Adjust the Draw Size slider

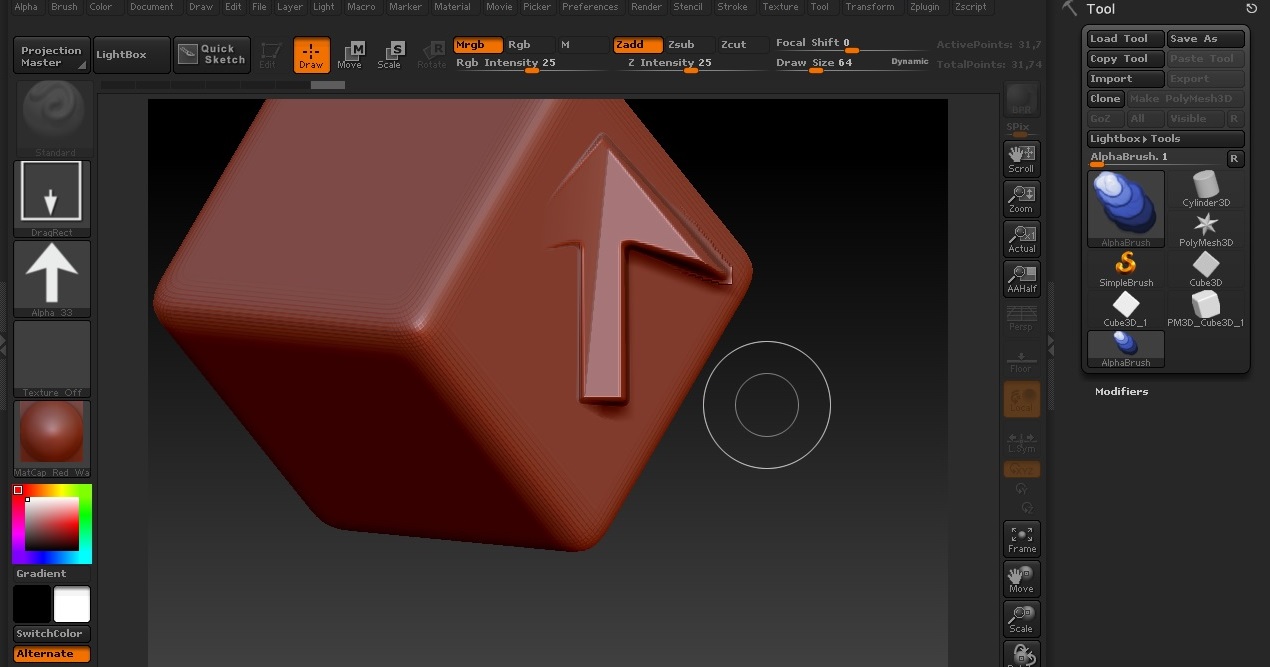852,64
